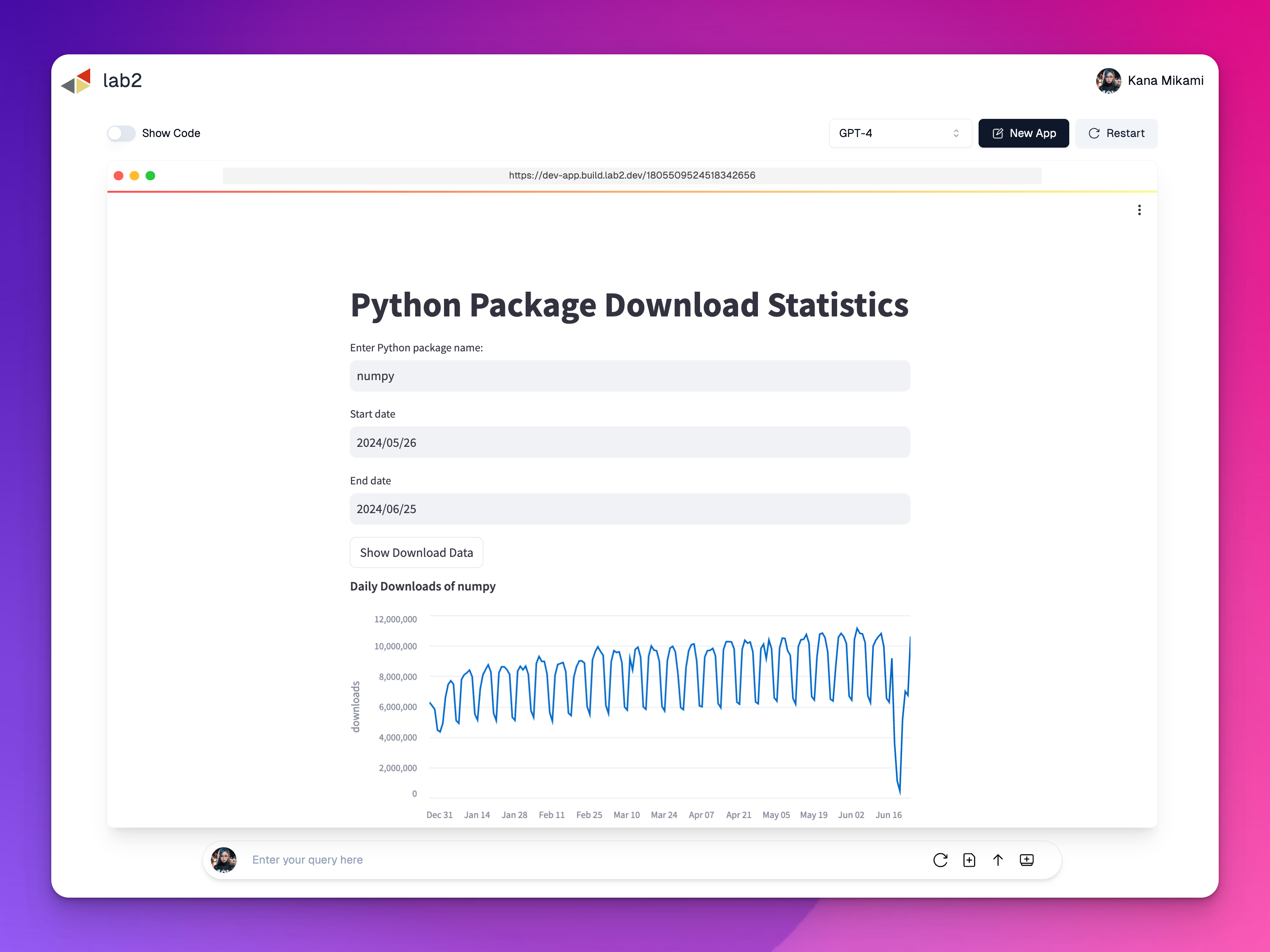Click the Feb 11 x-axis label
1270x952 pixels.
(x=551, y=815)
